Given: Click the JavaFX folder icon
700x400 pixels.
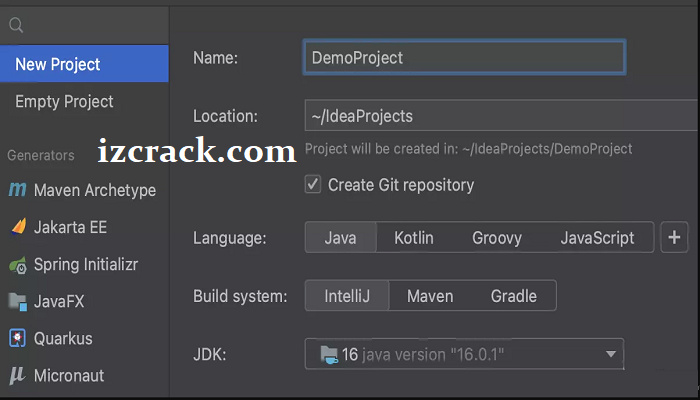Looking at the screenshot, I should pos(18,302).
